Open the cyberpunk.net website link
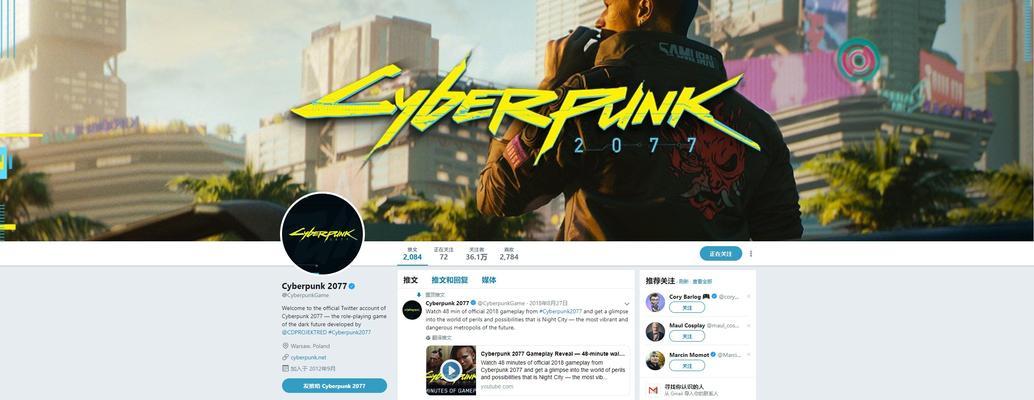 [x=309, y=357]
